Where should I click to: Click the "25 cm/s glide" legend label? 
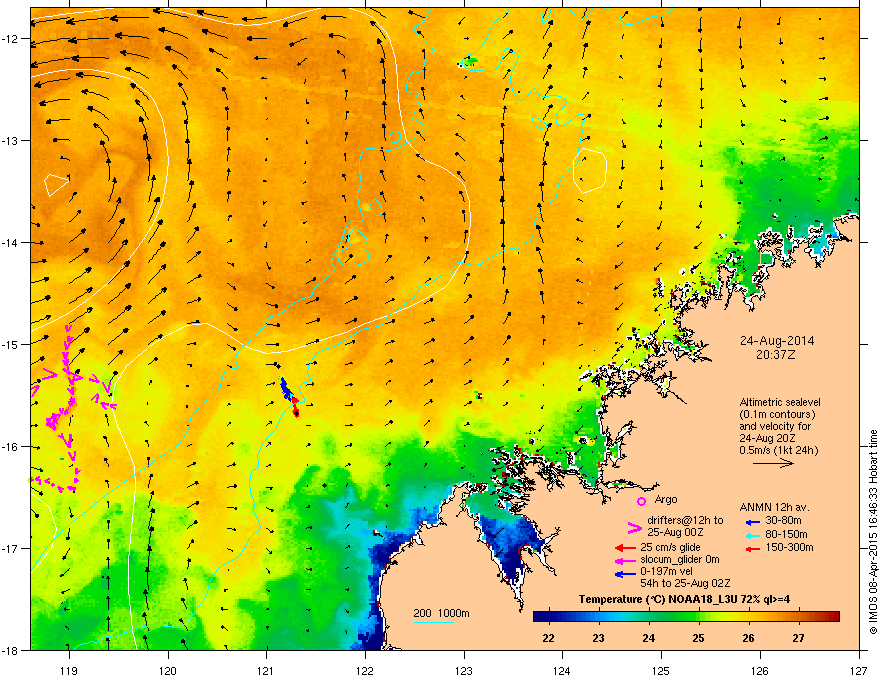(671, 547)
